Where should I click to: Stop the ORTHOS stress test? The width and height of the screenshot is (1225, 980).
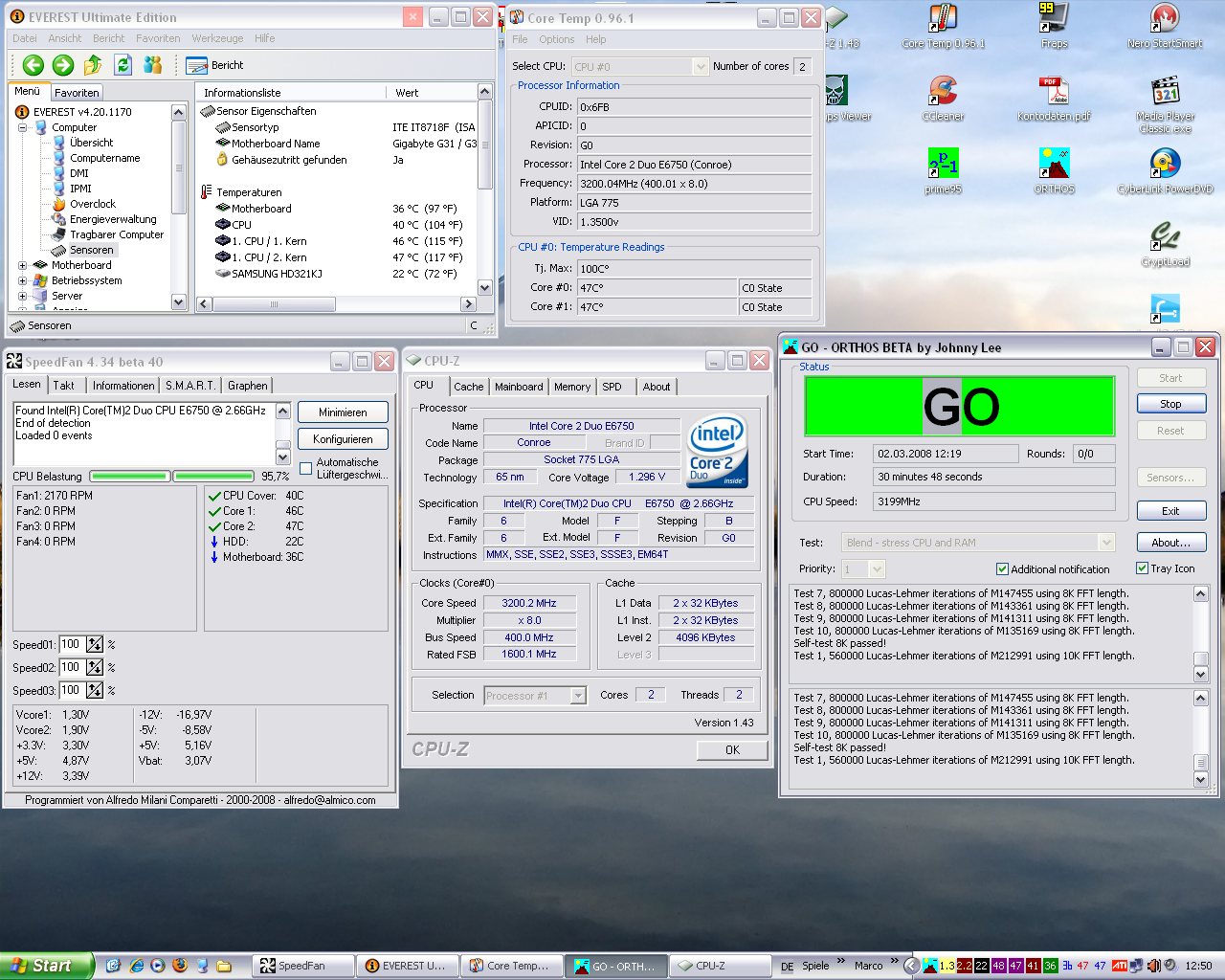[1170, 404]
